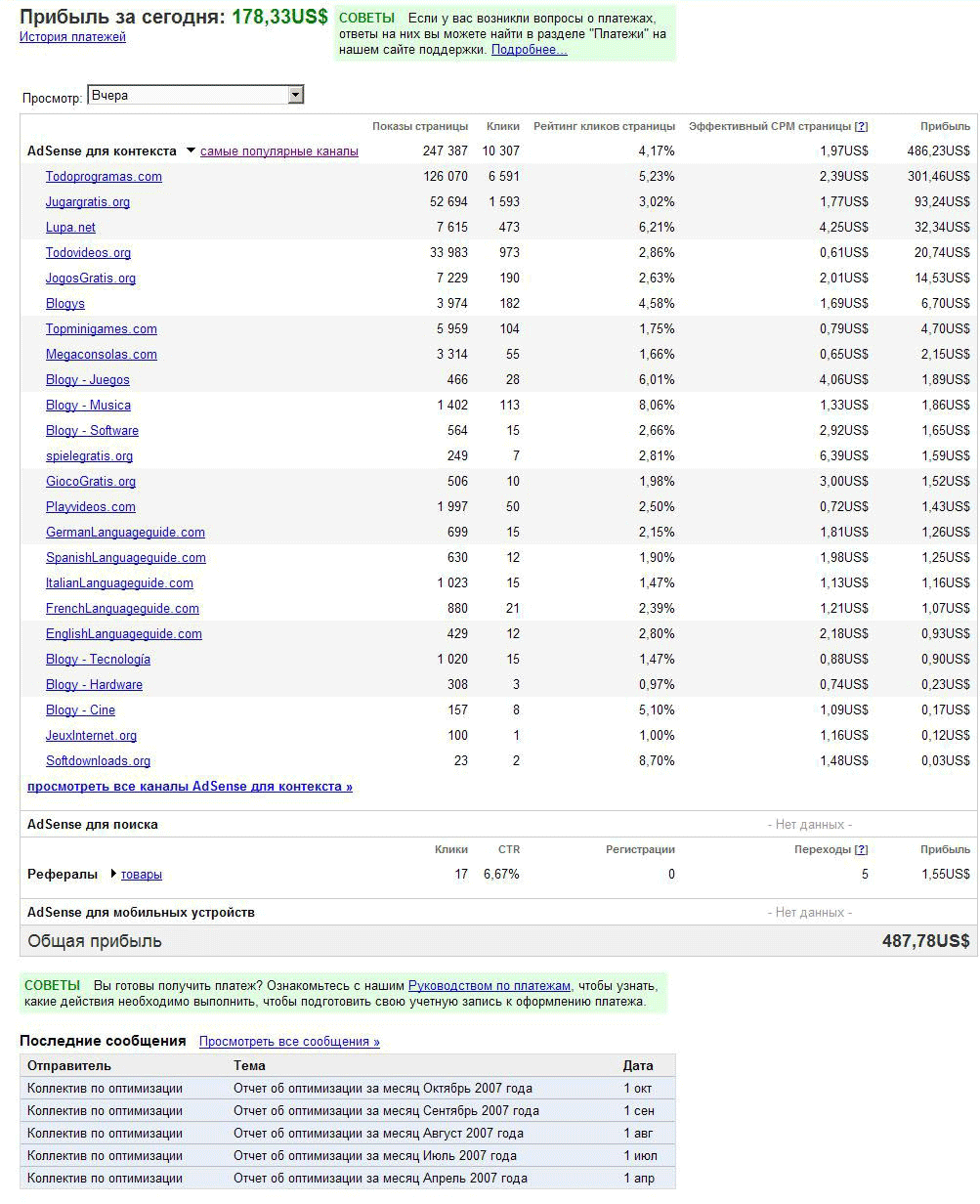Select the referrals CTR value 6,67%
This screenshot has height=1204, width=980.
501,875
